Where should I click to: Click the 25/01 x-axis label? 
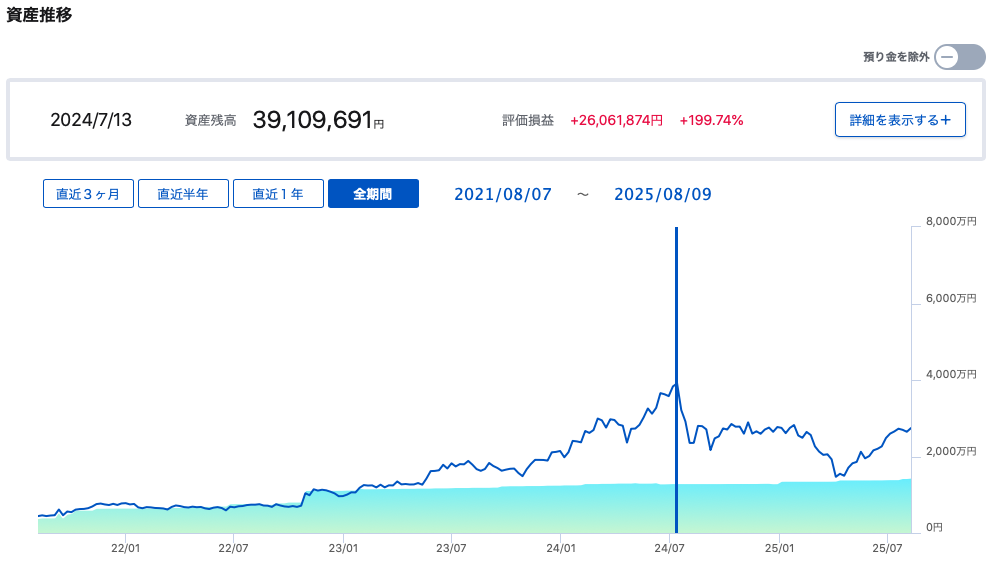(x=779, y=548)
